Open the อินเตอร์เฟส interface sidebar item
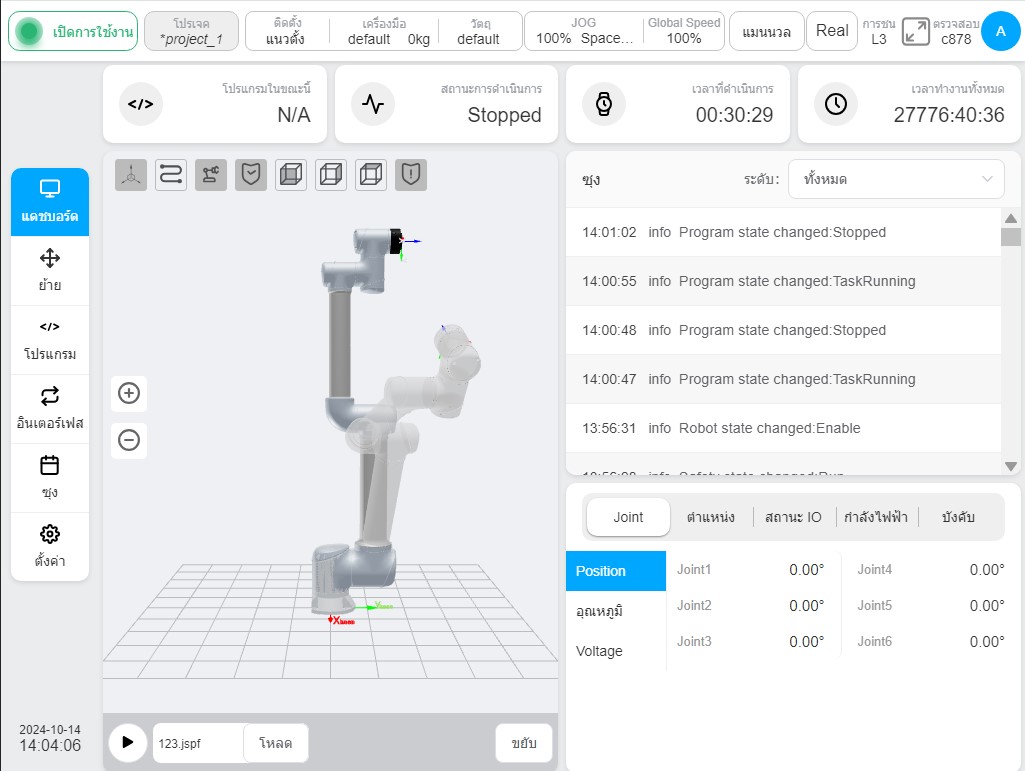This screenshot has width=1025, height=771. (x=50, y=409)
